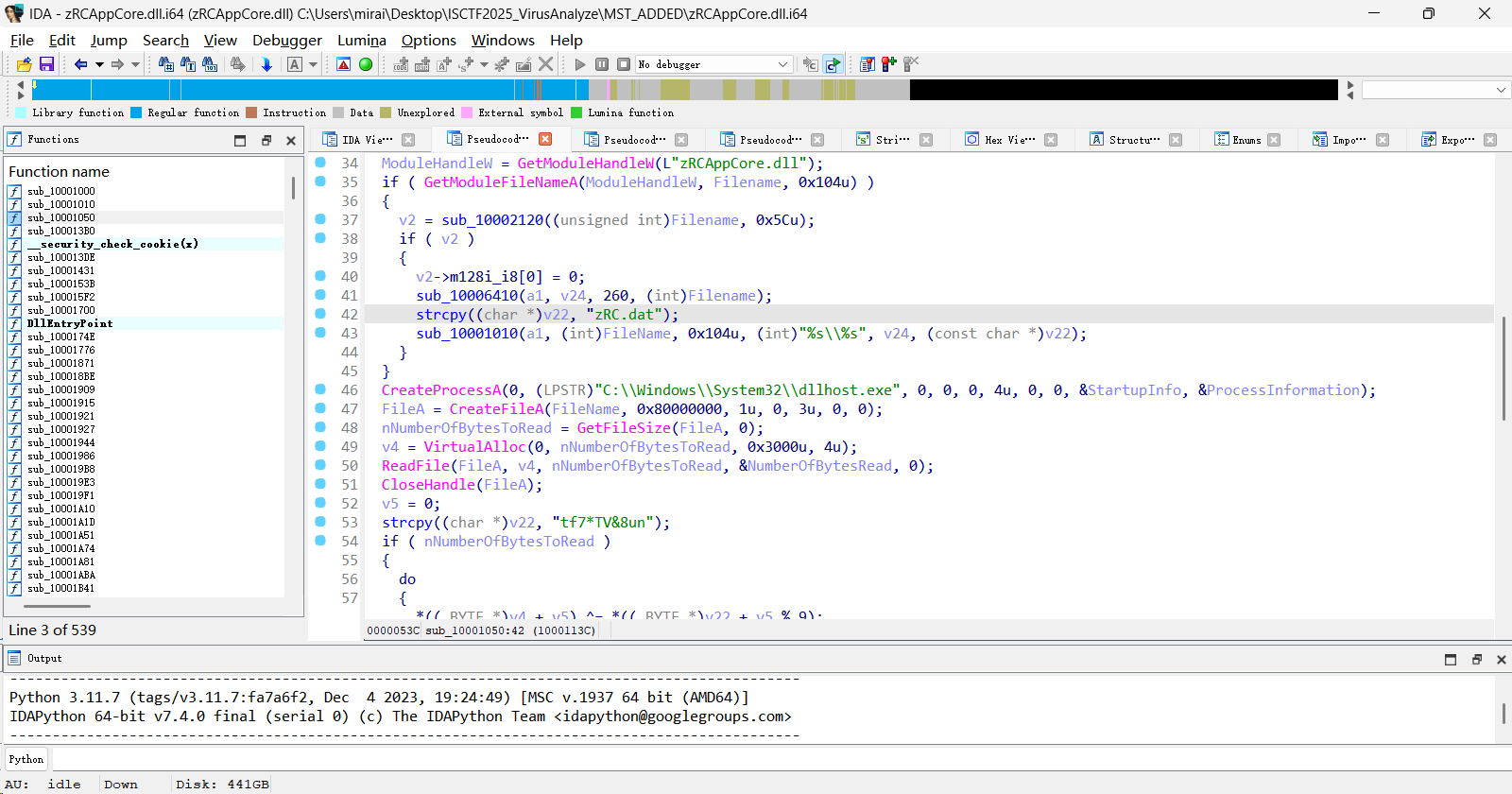The image size is (1512, 794).
Task: Click the Open file folder icon
Action: (x=24, y=64)
